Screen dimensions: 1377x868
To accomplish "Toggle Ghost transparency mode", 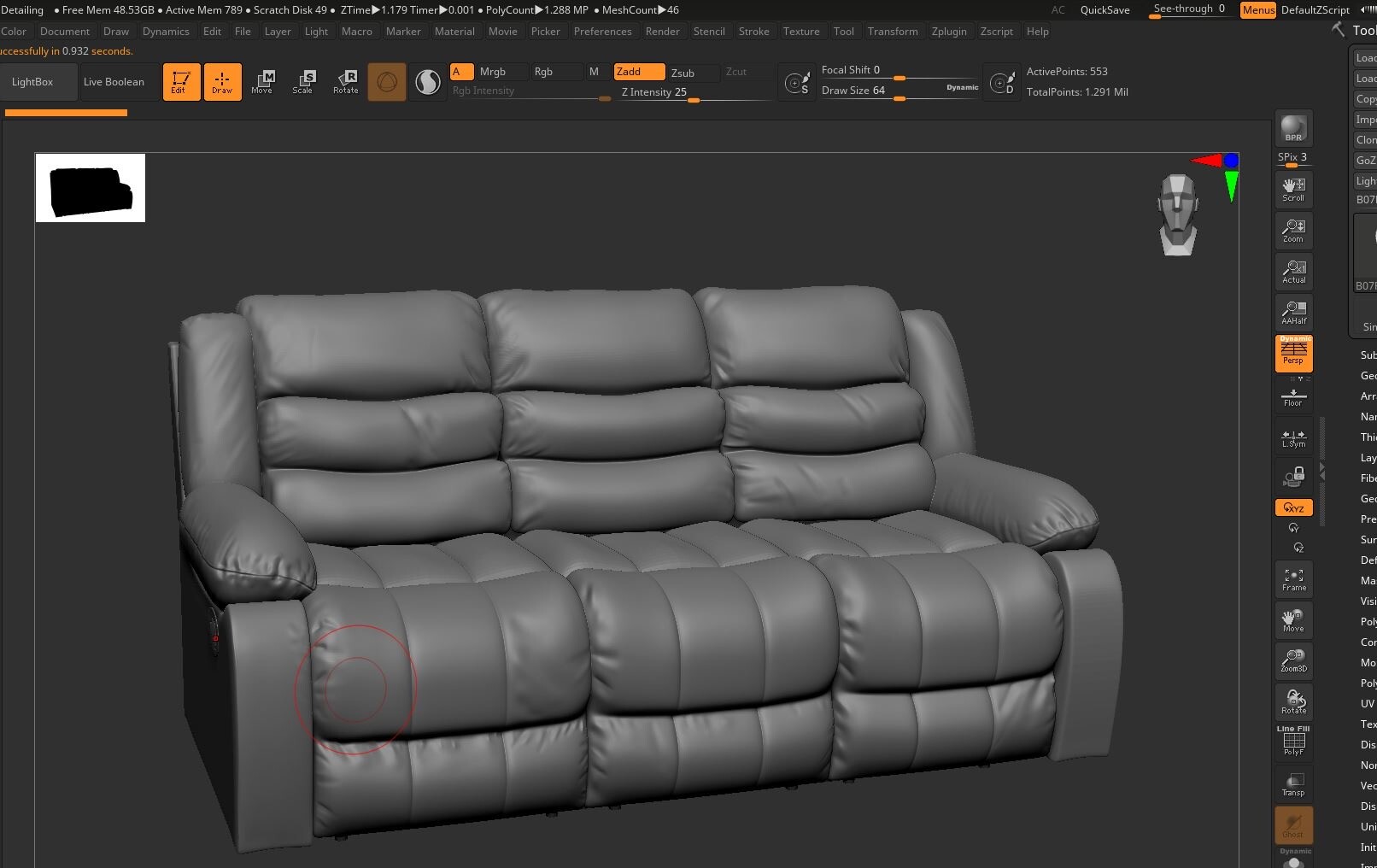I will coord(1292,824).
